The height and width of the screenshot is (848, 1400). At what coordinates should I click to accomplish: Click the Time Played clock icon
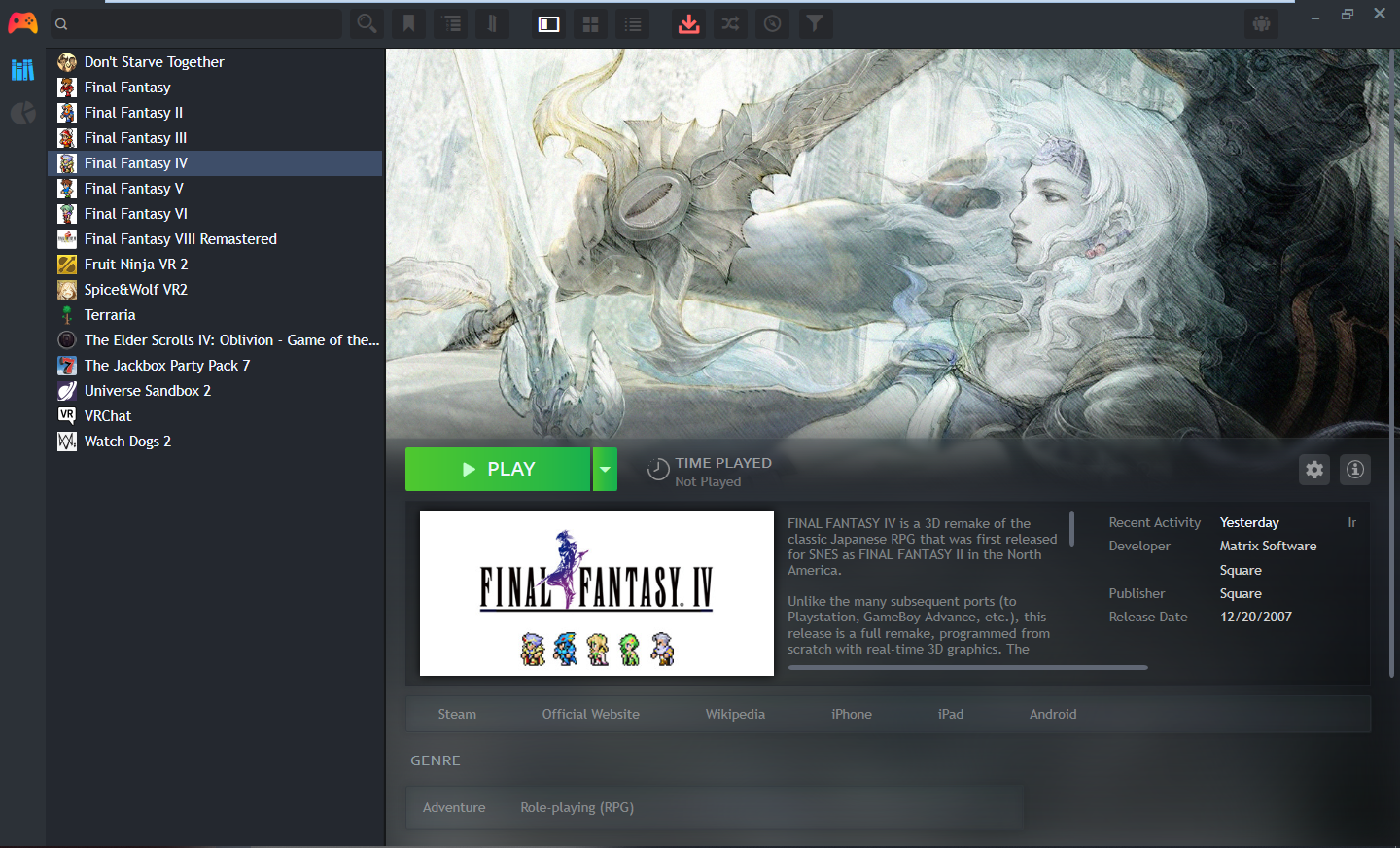click(658, 471)
